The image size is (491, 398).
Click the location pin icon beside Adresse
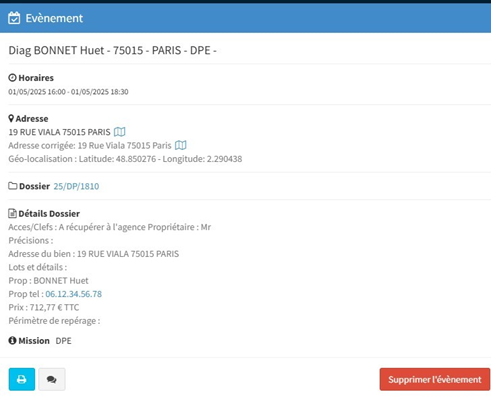11,118
